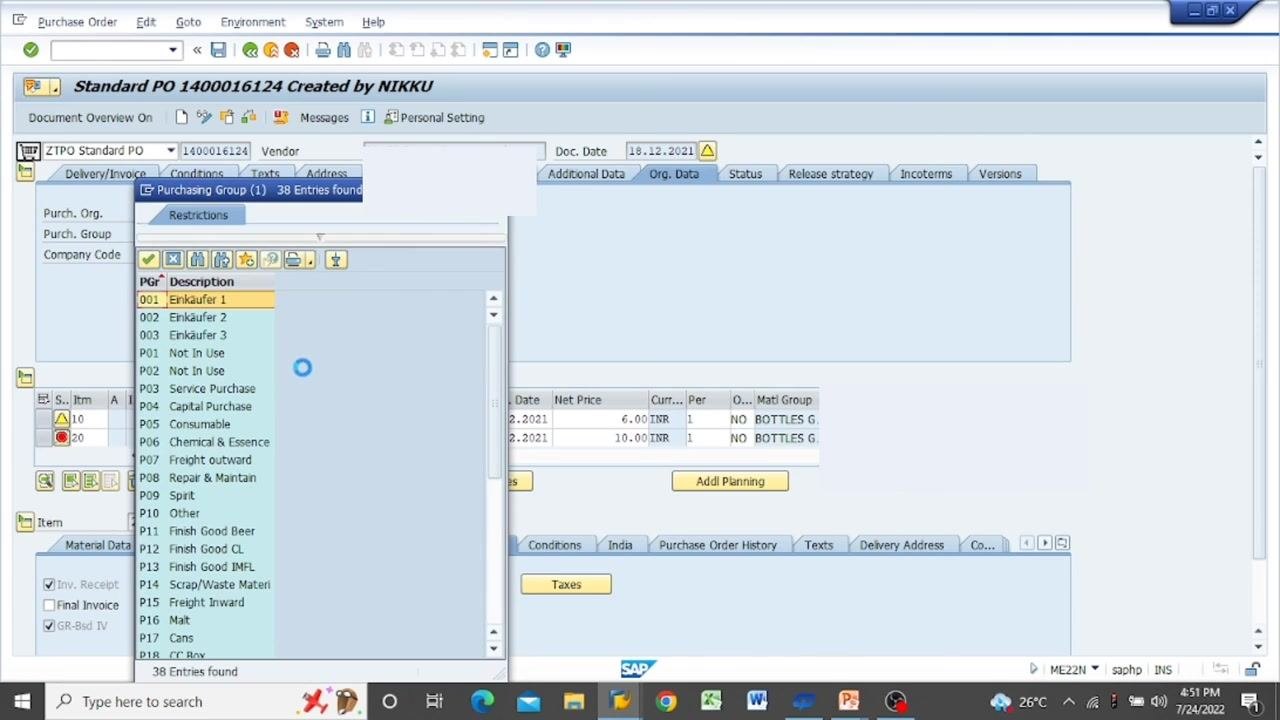Add to personal value list via star icon

[246, 260]
